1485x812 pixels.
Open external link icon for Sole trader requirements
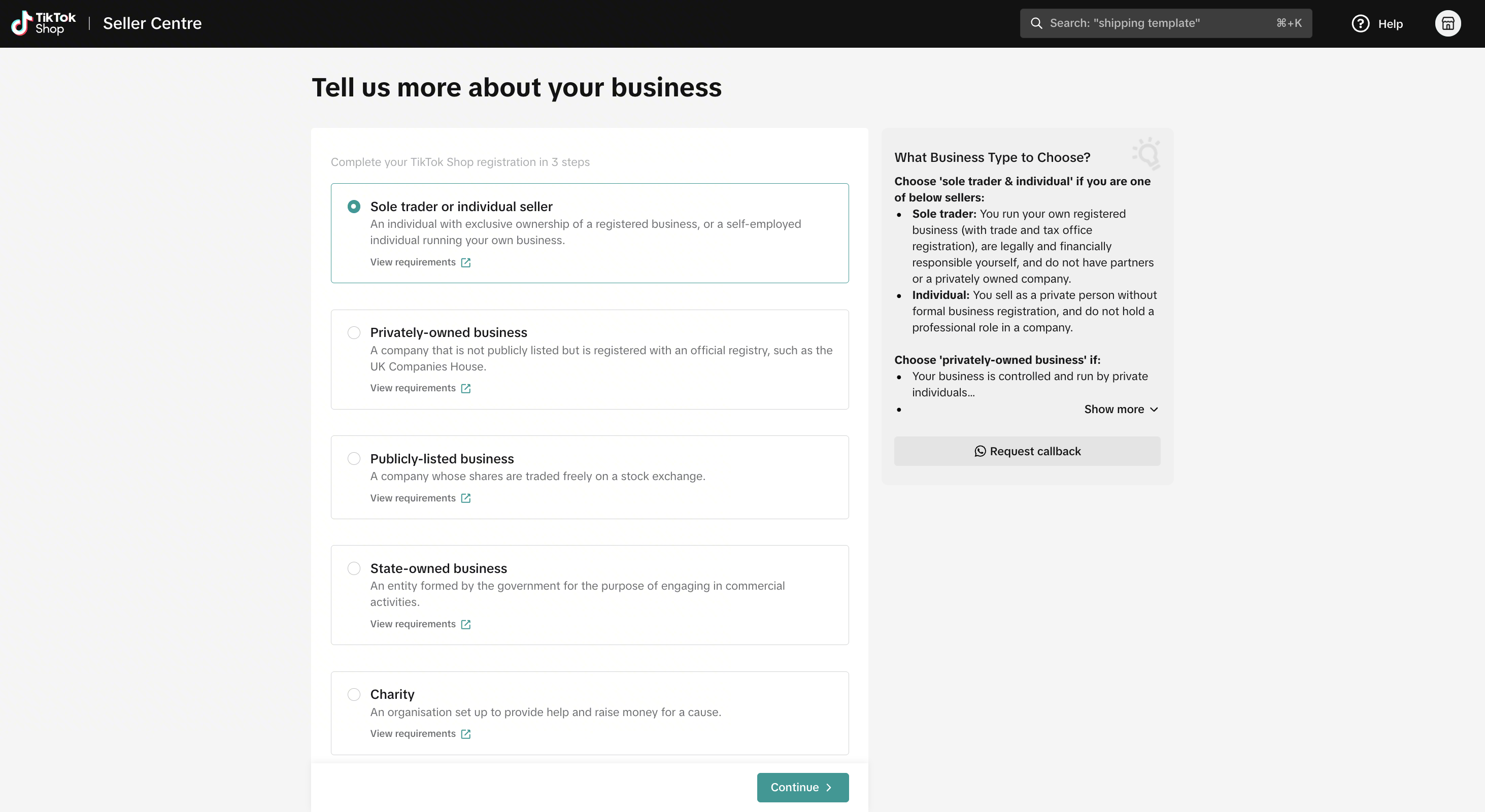(x=466, y=263)
